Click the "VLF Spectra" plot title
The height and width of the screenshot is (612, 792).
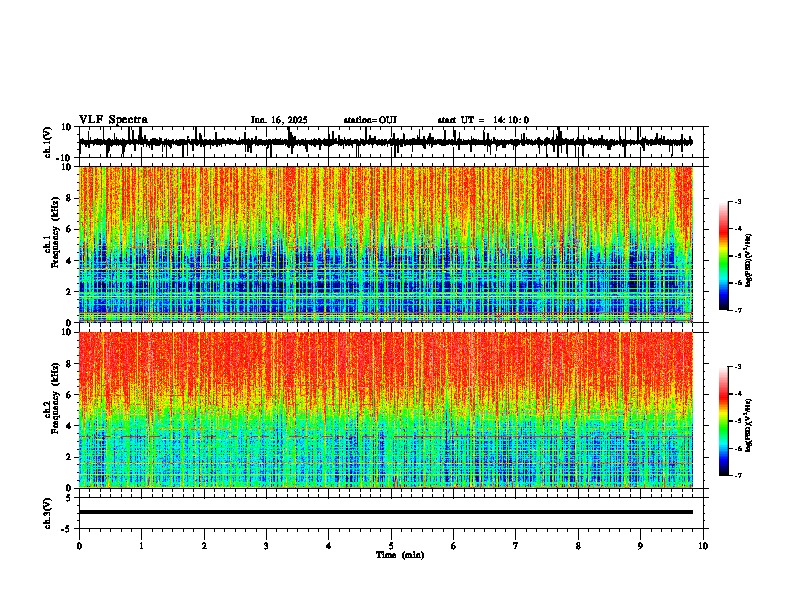tap(113, 120)
